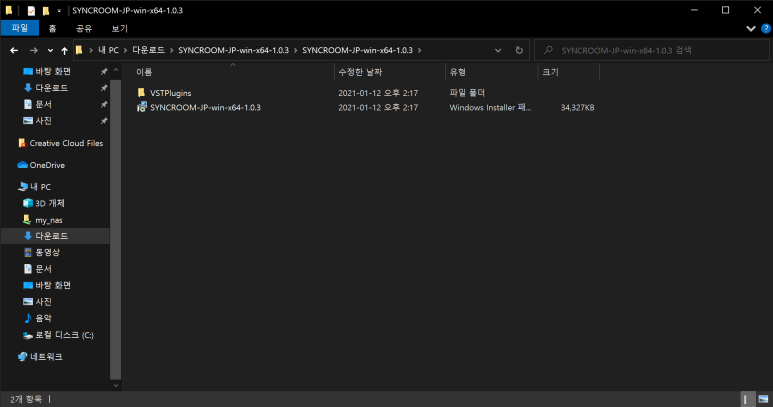The height and width of the screenshot is (407, 773).
Task: Select the SYNCROOM installer file icon
Action: [x=141, y=107]
